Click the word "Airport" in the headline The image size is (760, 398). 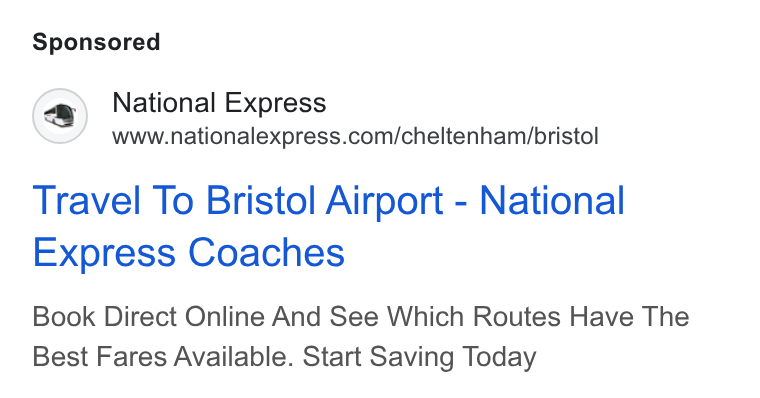coord(384,201)
